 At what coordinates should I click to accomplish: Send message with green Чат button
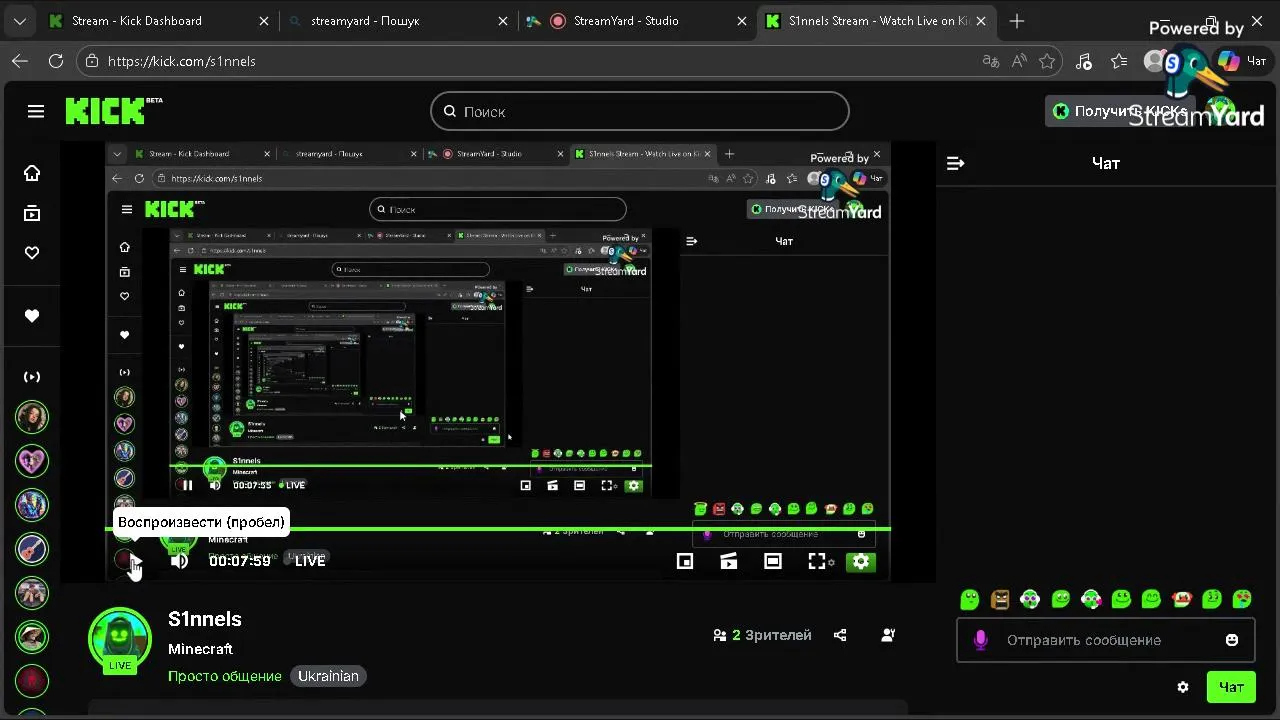click(1231, 687)
